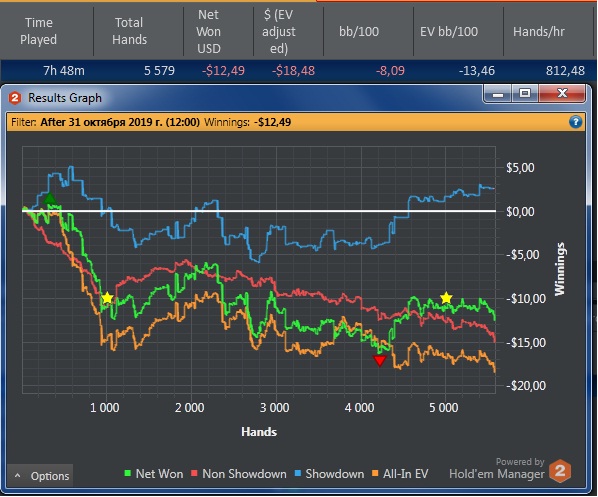
Task: Select the -8,09 bb/100 cell
Action: point(390,71)
